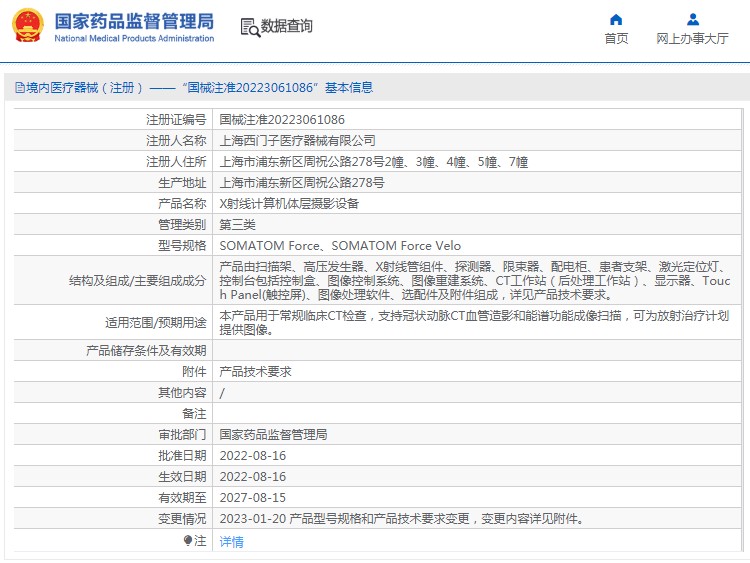This screenshot has height=563, width=750.
Task: Click the 注册证编号 row label
Action: click(x=176, y=119)
